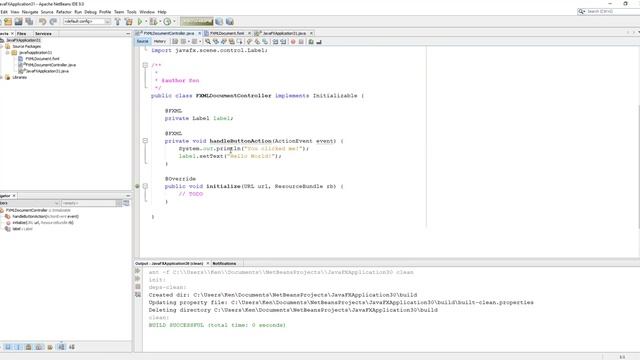Click the red Start Macro Recording icon

(x=293, y=41)
